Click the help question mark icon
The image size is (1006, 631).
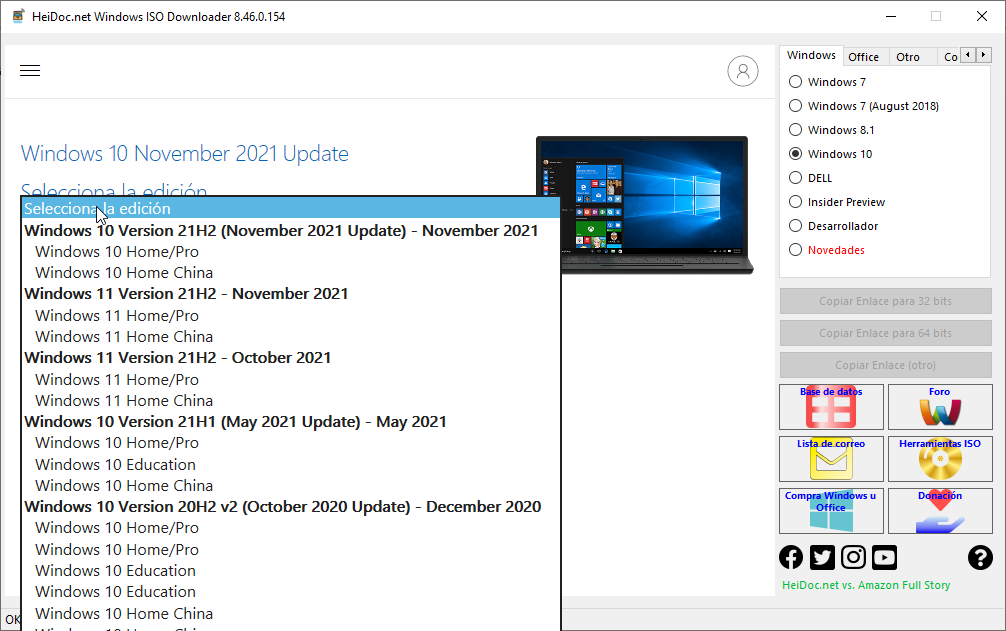click(x=980, y=557)
